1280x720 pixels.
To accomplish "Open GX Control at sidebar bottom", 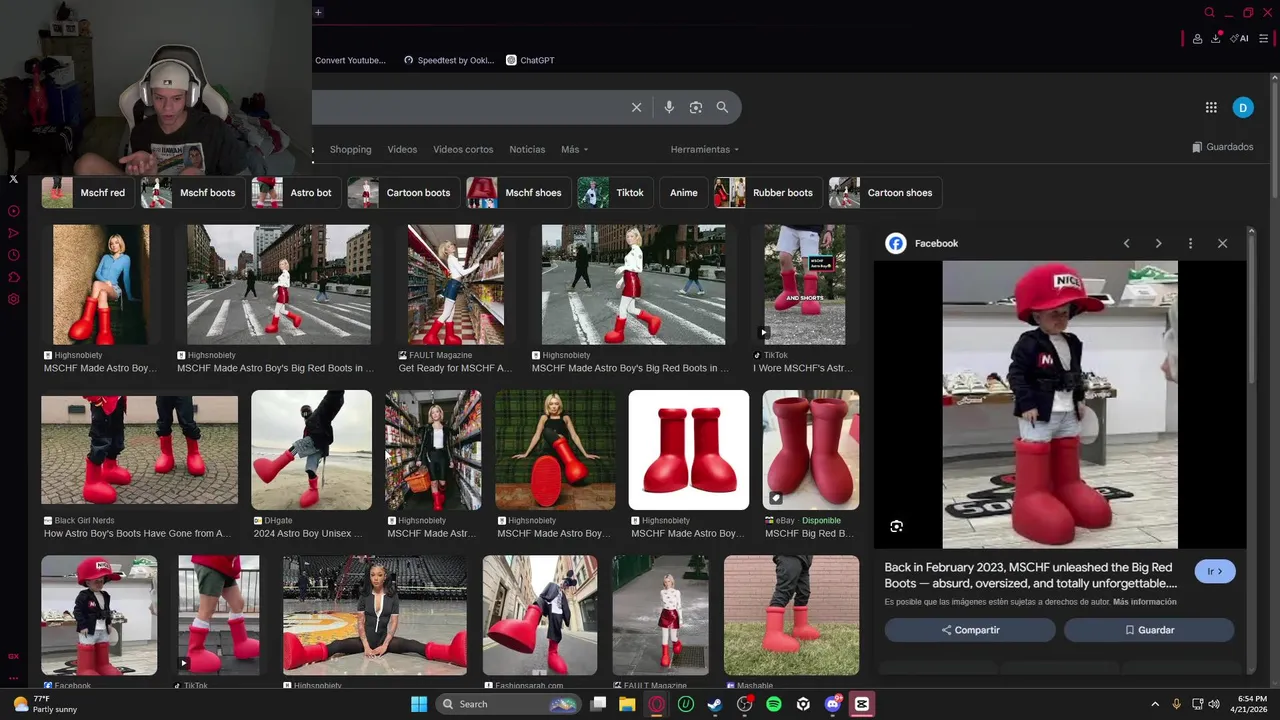I will pyautogui.click(x=13, y=656).
